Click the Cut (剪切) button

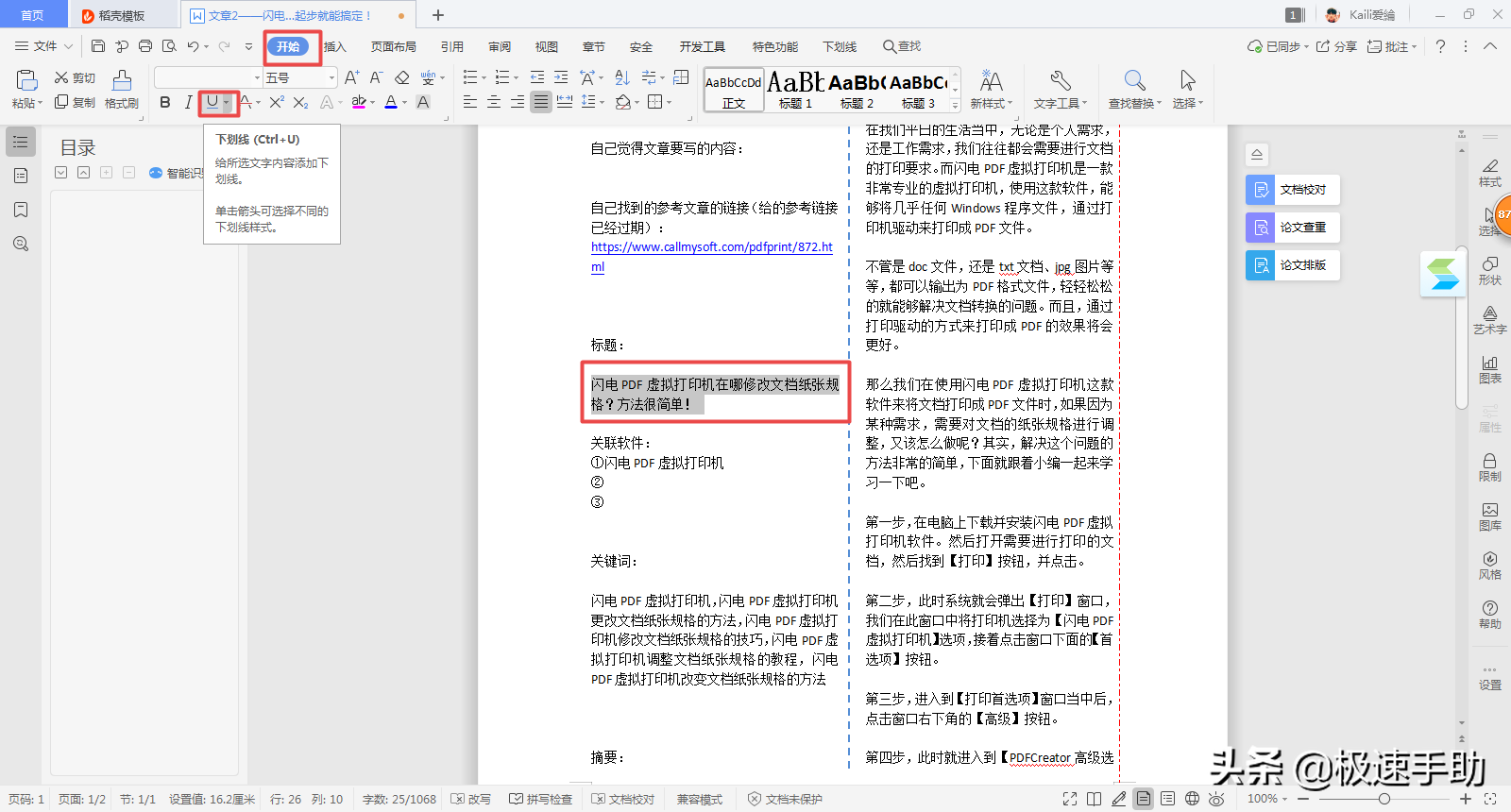click(75, 78)
